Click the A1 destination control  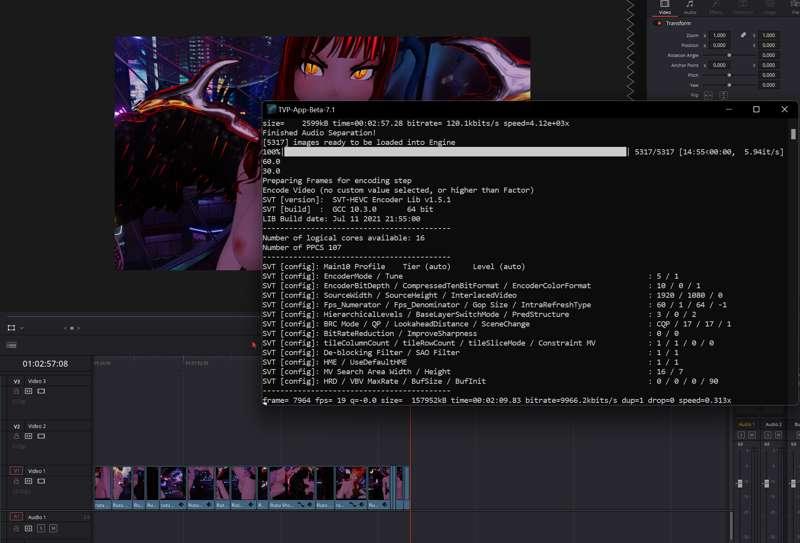(x=16, y=517)
